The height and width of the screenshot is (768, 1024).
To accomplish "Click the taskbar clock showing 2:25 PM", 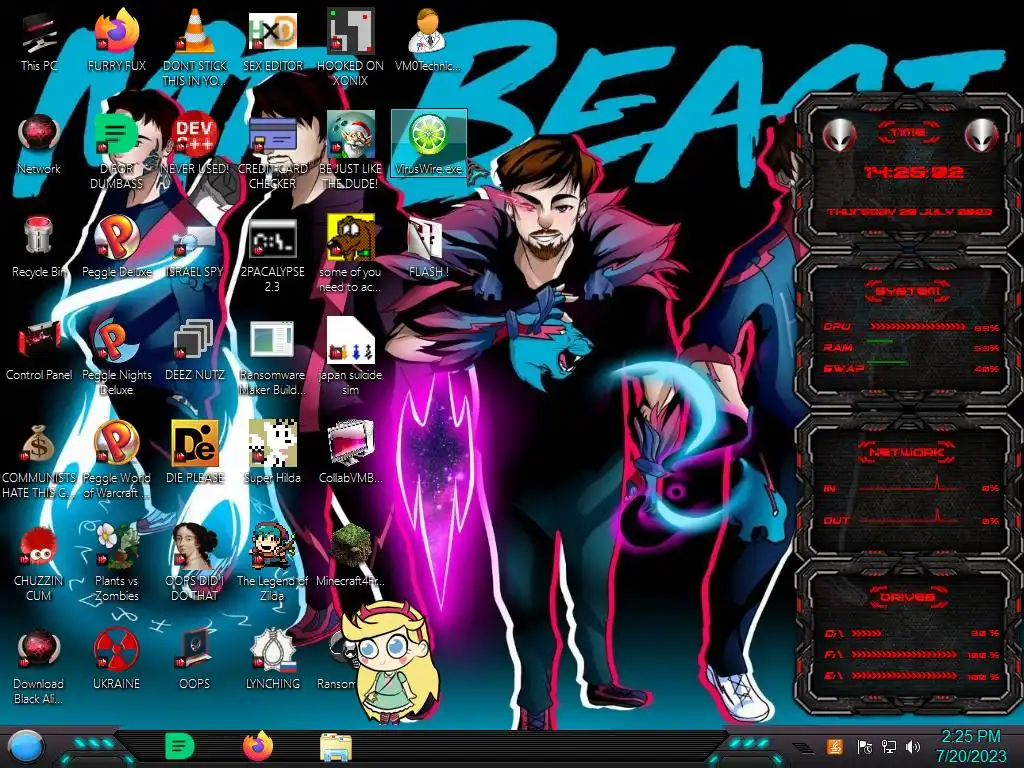I will pyautogui.click(x=971, y=737).
